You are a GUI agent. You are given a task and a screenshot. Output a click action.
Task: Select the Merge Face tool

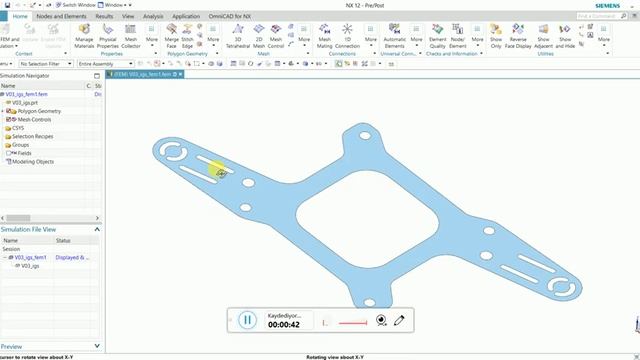click(x=171, y=36)
